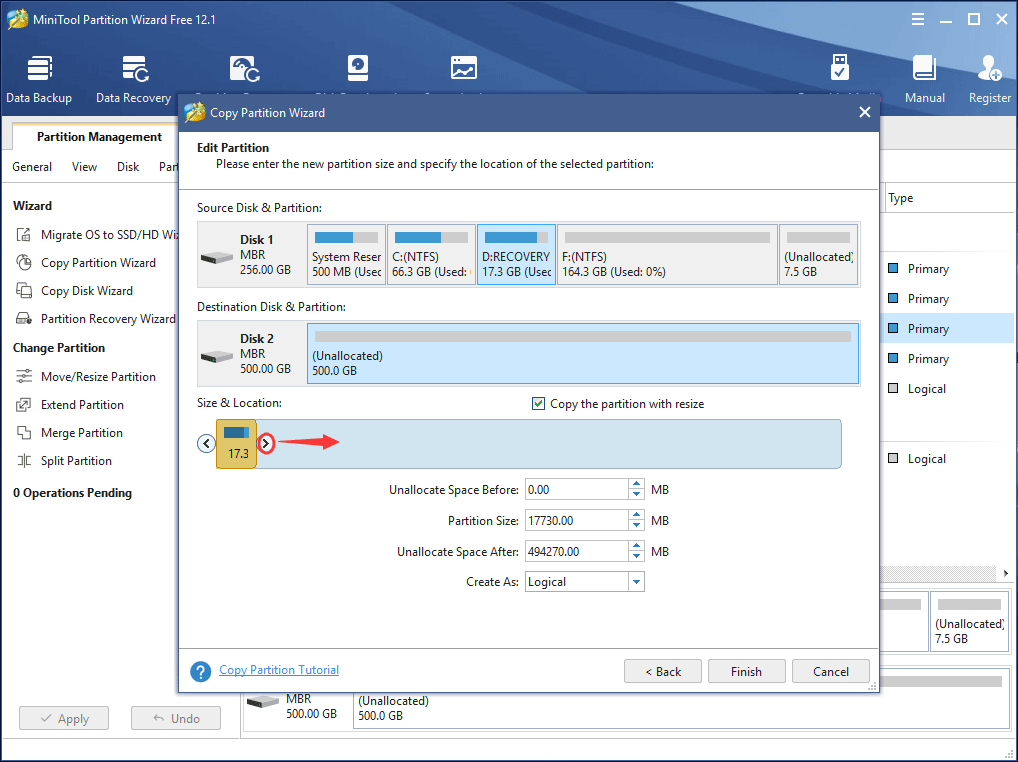Decrease Unallocate Space After value
This screenshot has height=762, width=1018.
click(636, 556)
